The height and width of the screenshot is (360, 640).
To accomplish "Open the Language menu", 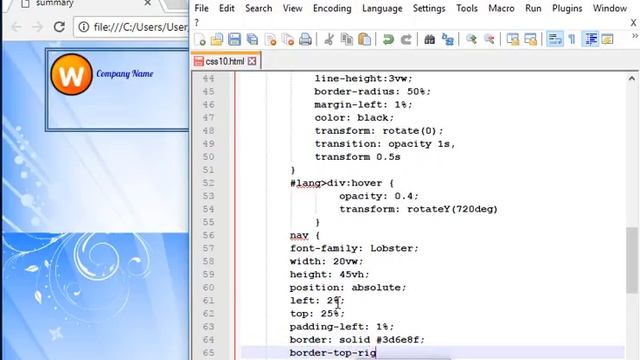I will coord(382,8).
